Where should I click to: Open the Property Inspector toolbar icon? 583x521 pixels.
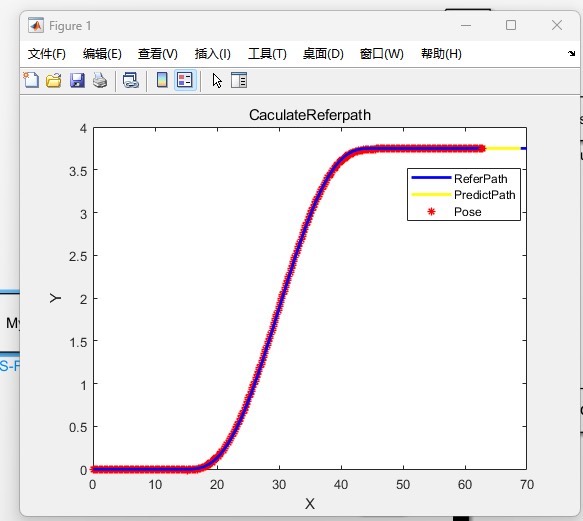tap(239, 80)
